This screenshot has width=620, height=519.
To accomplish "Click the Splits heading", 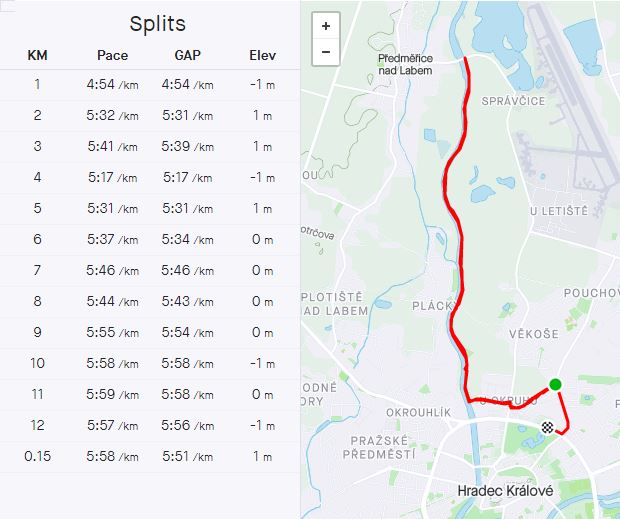I will point(157,24).
